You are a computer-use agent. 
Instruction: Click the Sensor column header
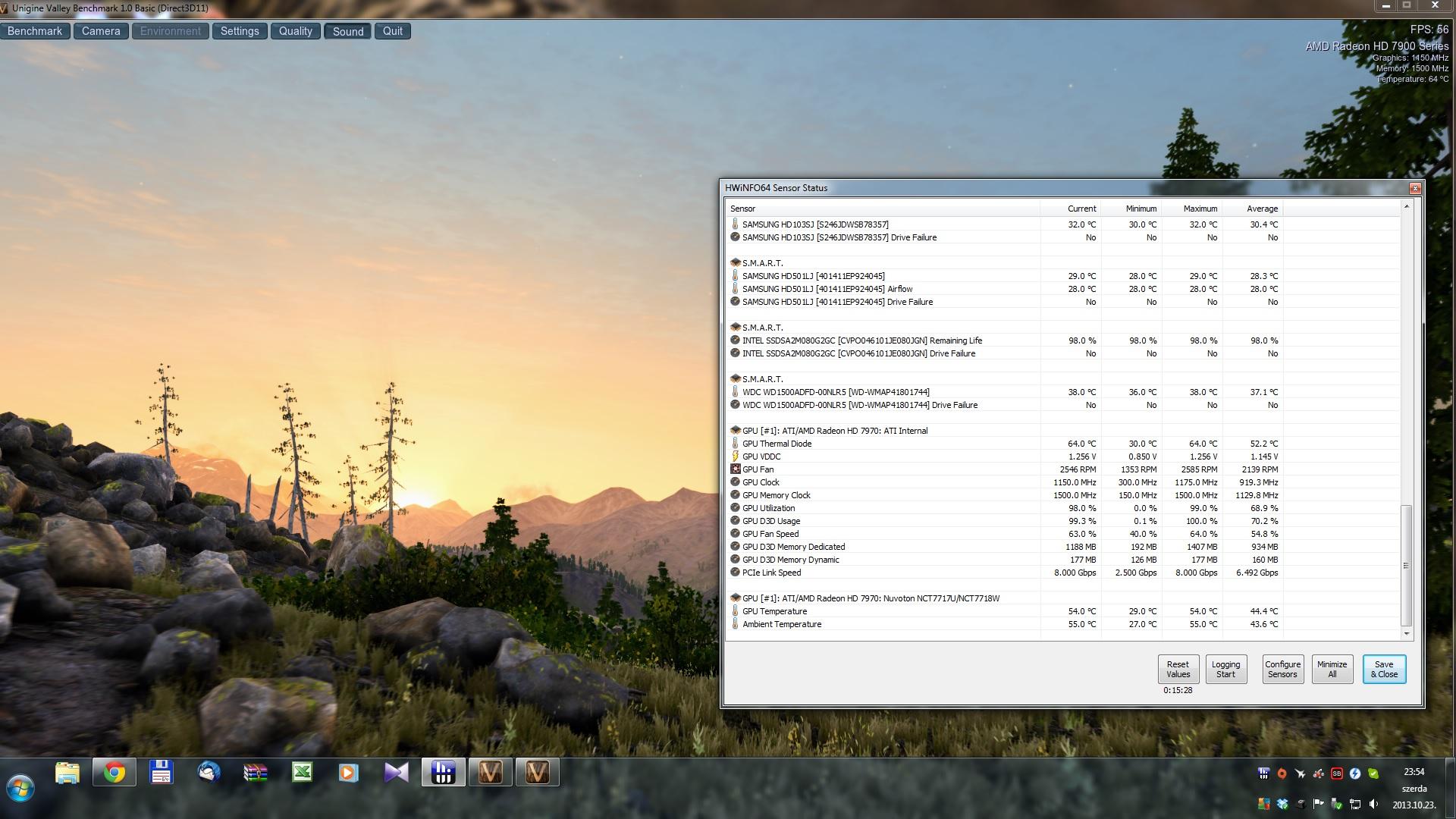(883, 209)
